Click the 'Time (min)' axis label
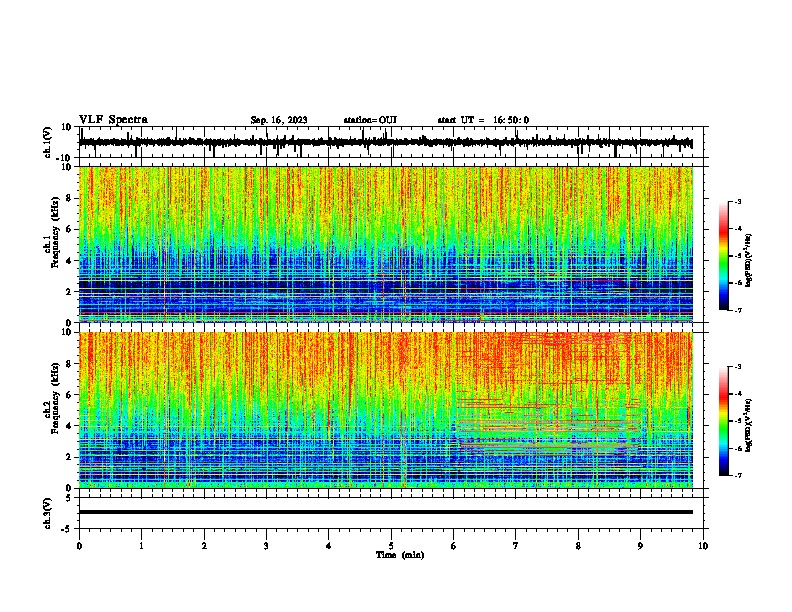792x612 pixels. 400,555
